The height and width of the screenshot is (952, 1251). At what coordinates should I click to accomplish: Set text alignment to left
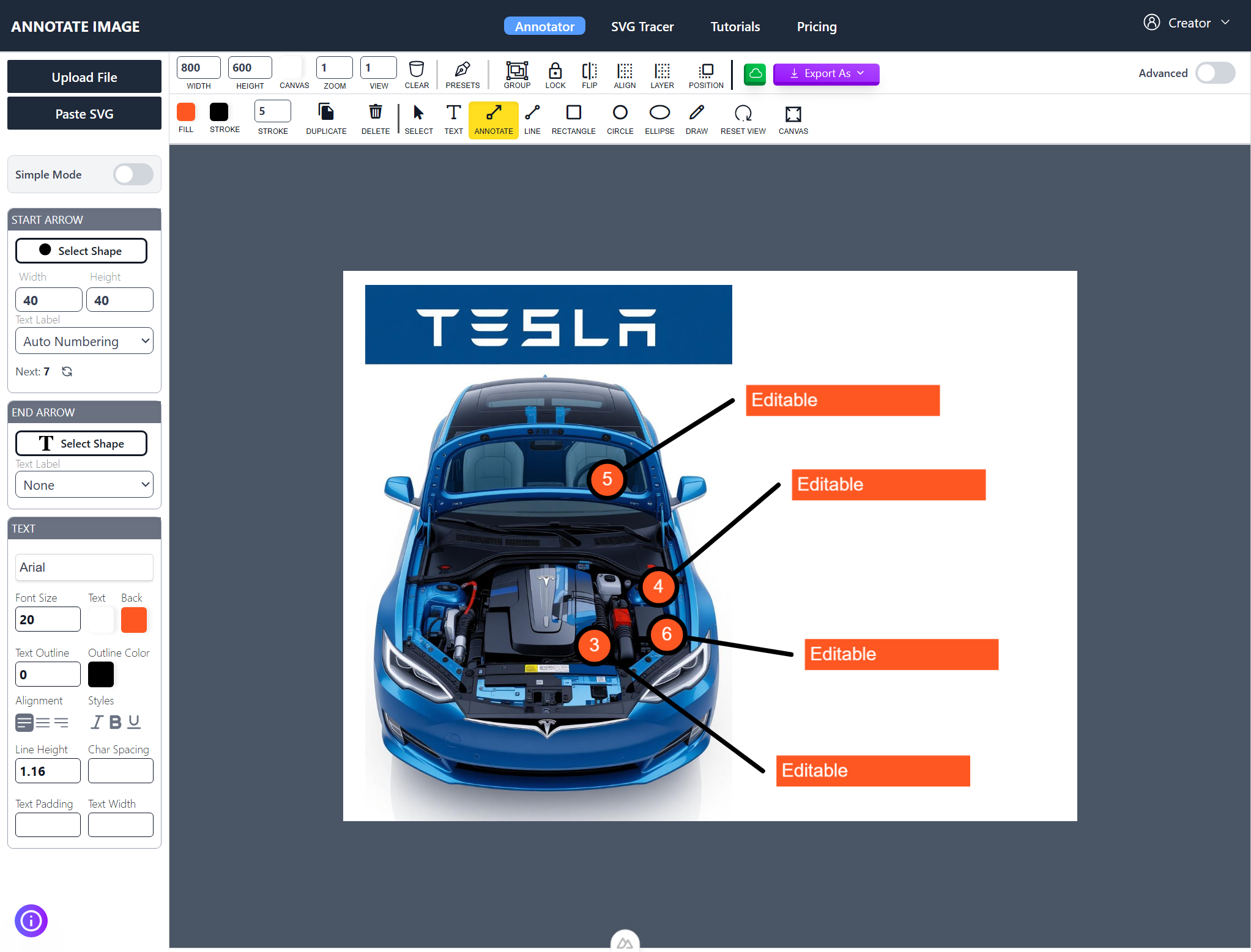24,723
